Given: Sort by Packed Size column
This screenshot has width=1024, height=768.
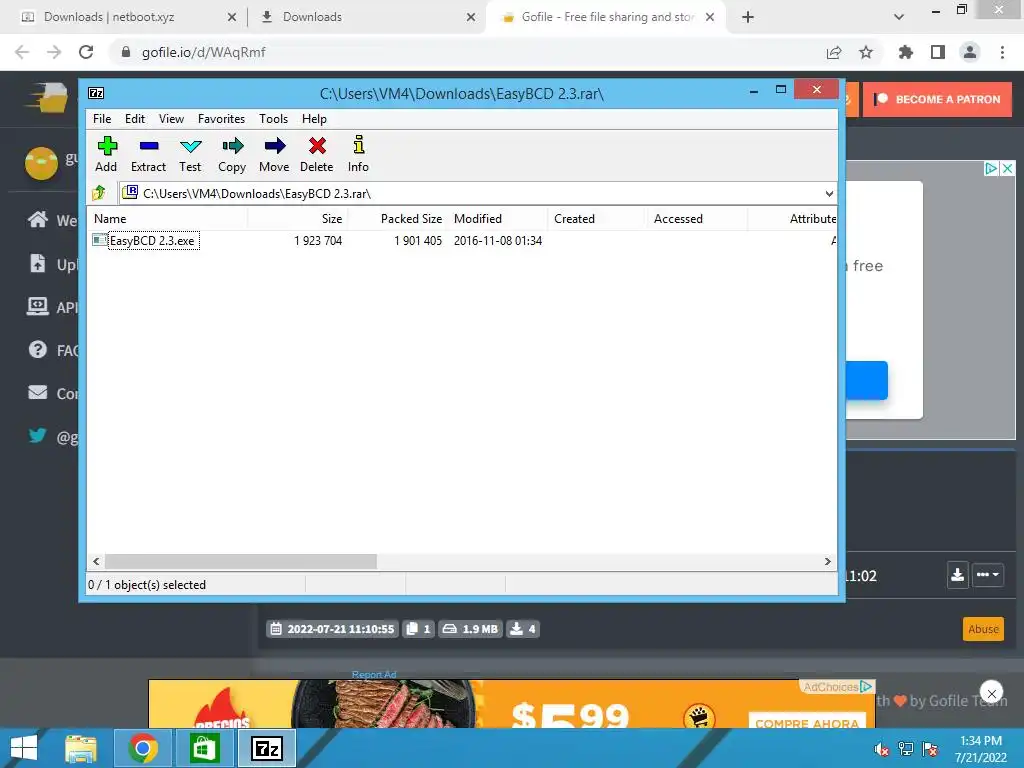Looking at the screenshot, I should pyautogui.click(x=398, y=219).
